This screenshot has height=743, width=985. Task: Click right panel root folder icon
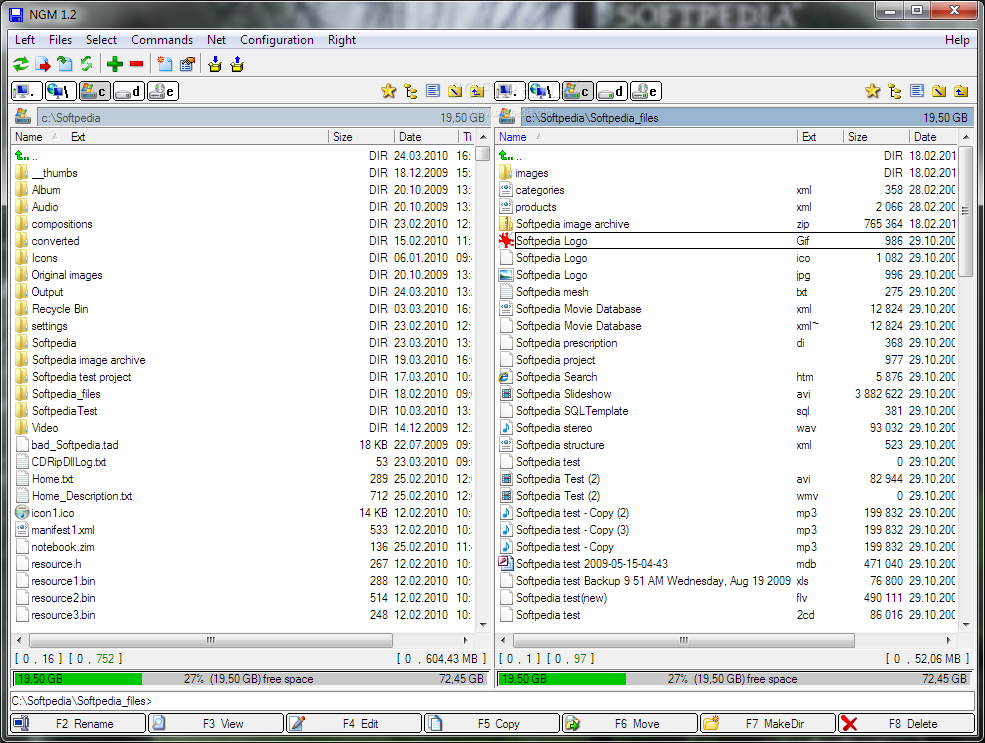(x=939, y=92)
